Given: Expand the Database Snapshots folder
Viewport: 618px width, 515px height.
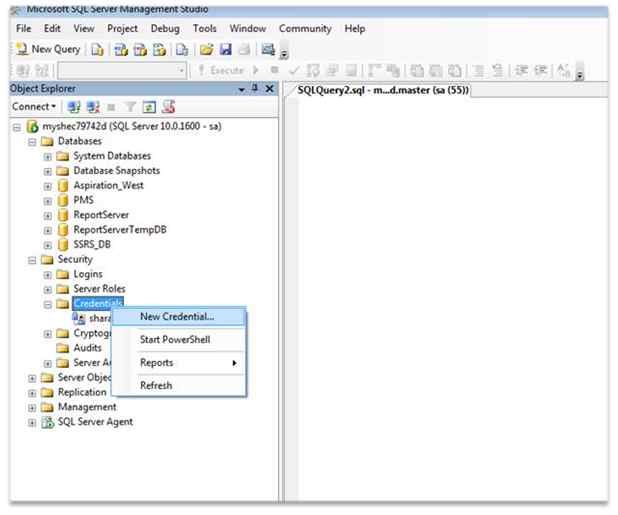Looking at the screenshot, I should pos(47,172).
